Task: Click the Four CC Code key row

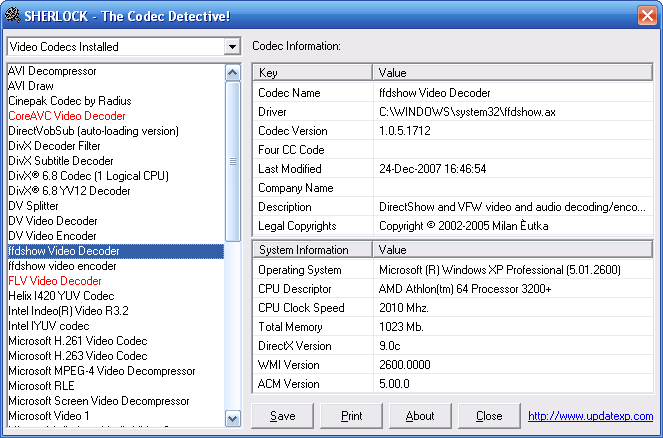Action: (313, 150)
